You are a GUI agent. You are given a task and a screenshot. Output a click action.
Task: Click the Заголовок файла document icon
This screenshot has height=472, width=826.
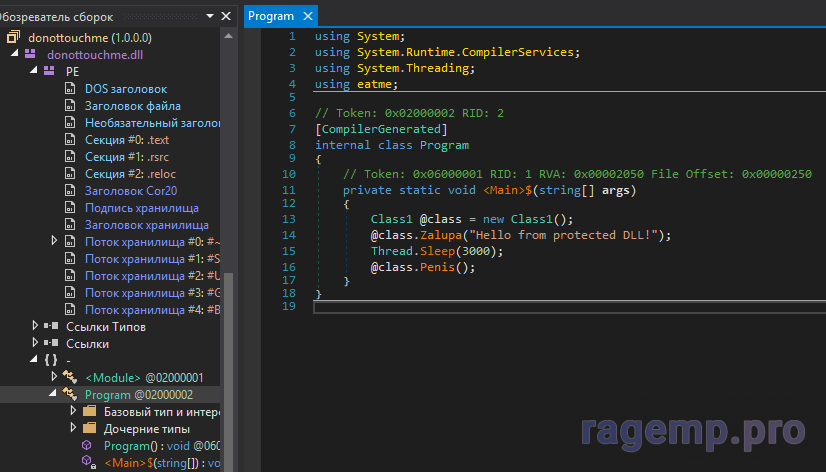point(70,105)
